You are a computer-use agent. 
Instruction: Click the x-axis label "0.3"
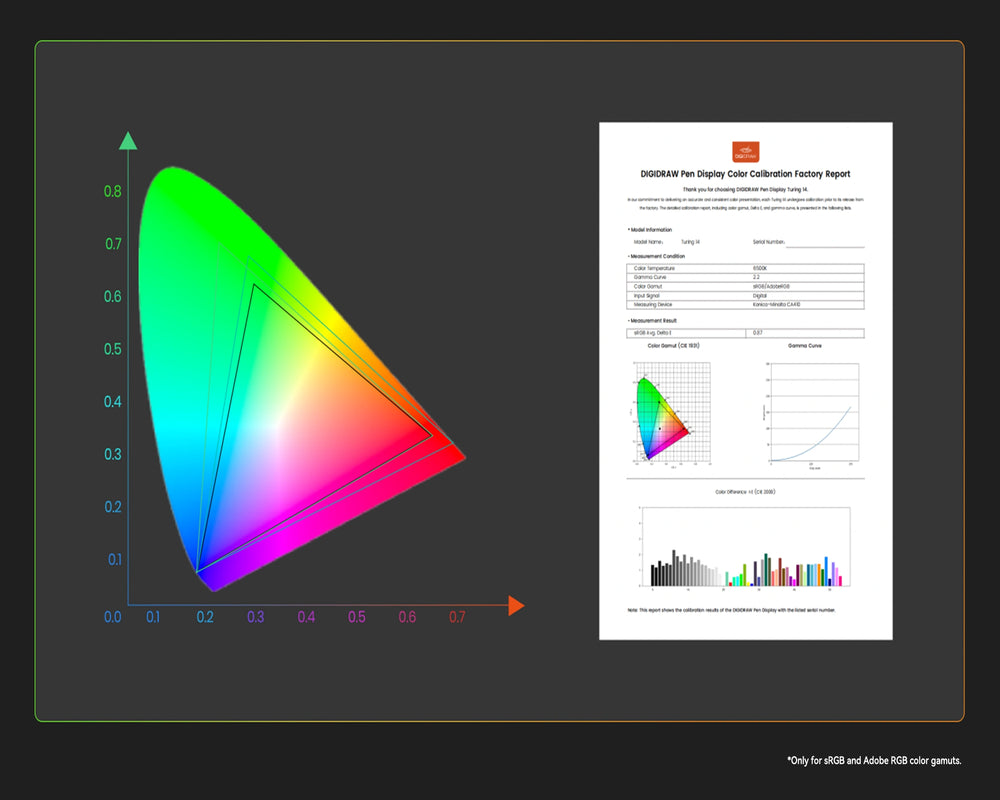click(255, 617)
